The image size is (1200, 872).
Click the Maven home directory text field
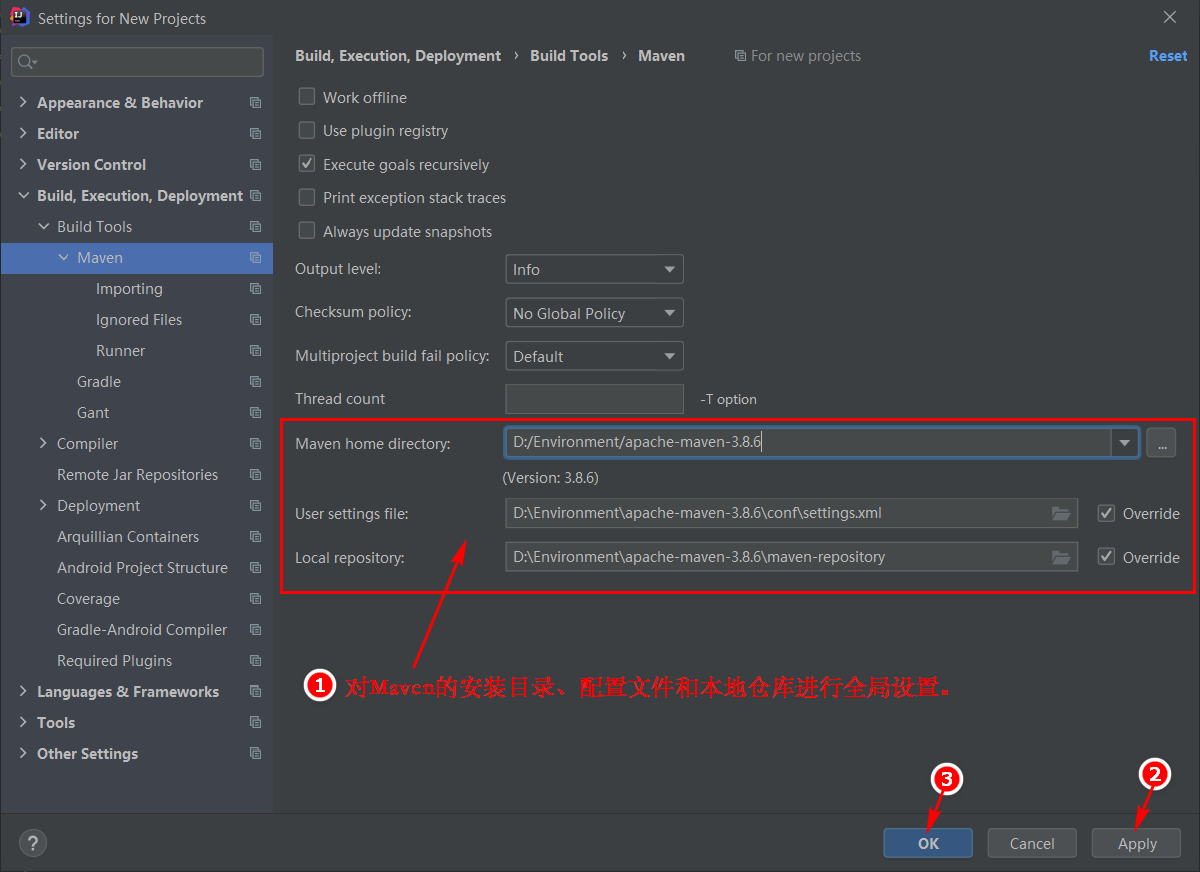coord(808,443)
